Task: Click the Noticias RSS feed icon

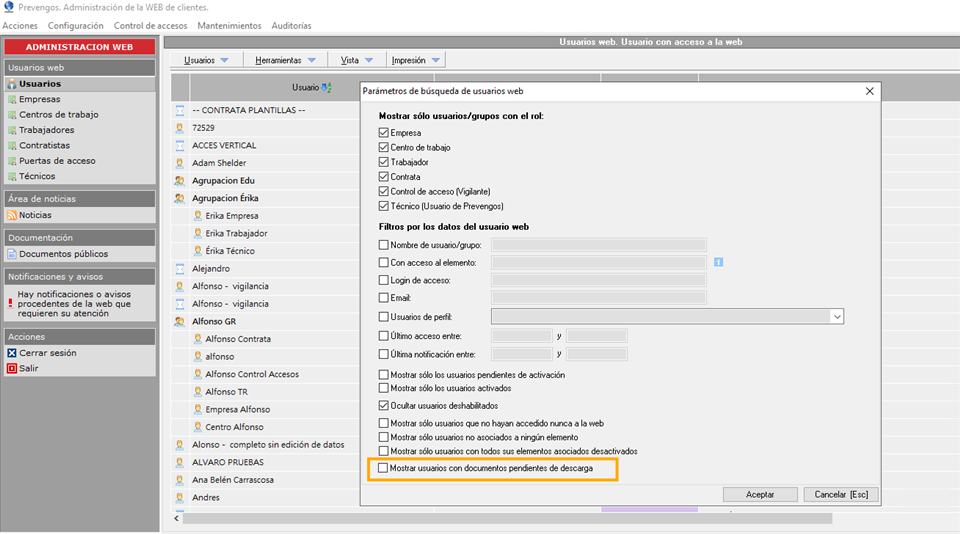Action: pos(12,215)
